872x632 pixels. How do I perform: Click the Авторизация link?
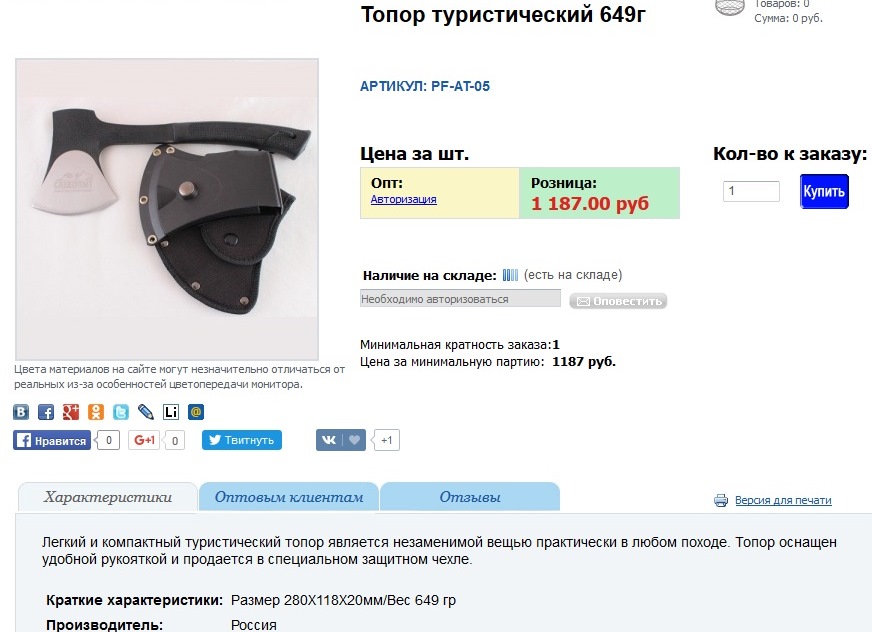click(404, 199)
